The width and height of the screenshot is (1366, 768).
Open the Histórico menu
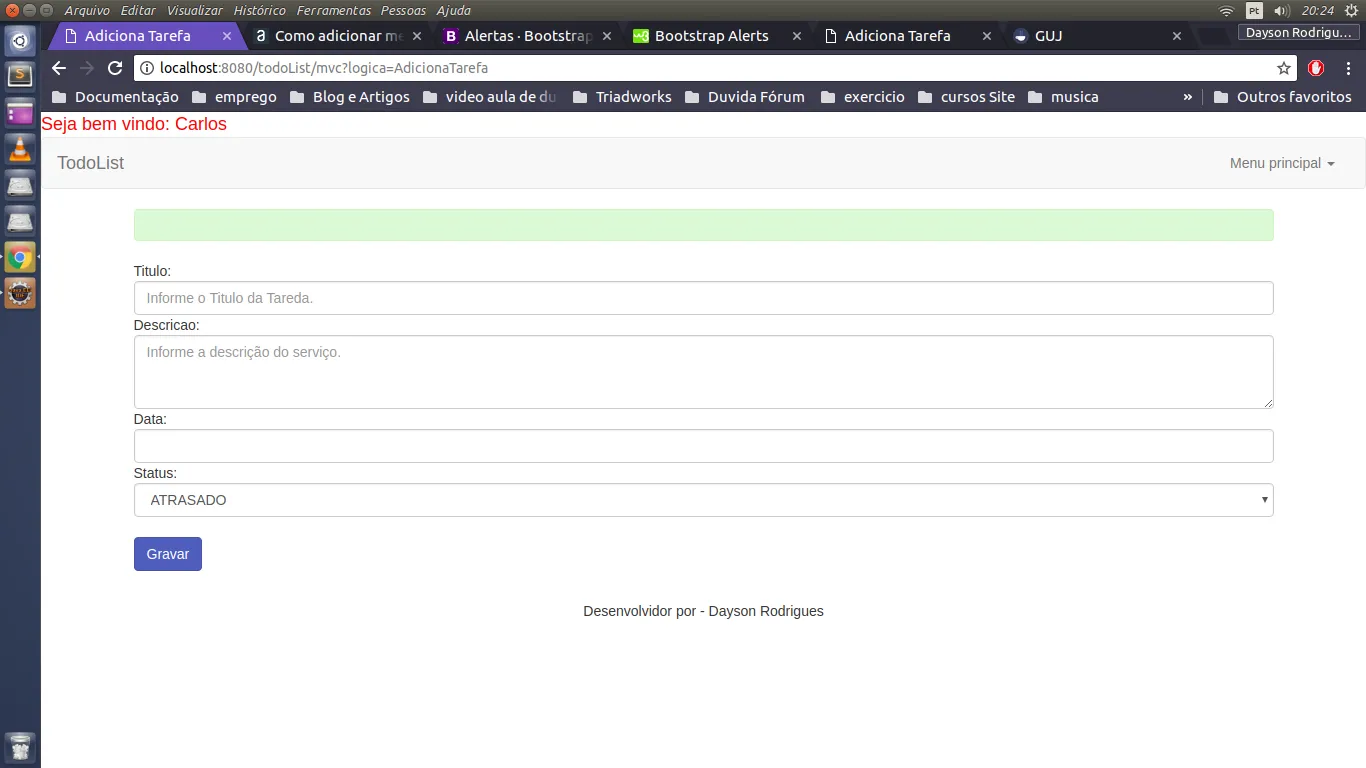[x=259, y=10]
